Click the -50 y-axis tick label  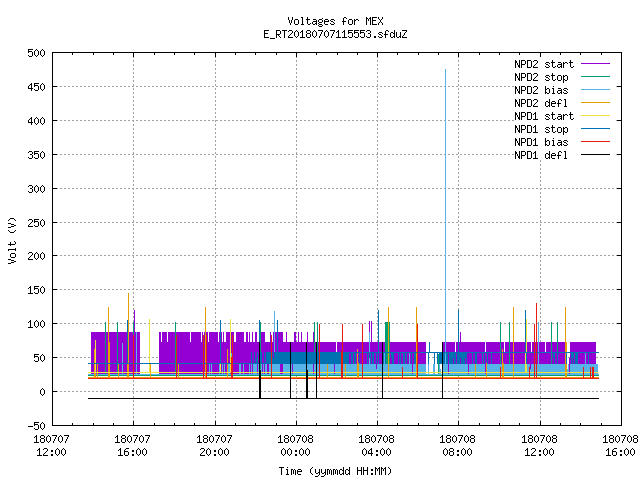(x=36, y=426)
